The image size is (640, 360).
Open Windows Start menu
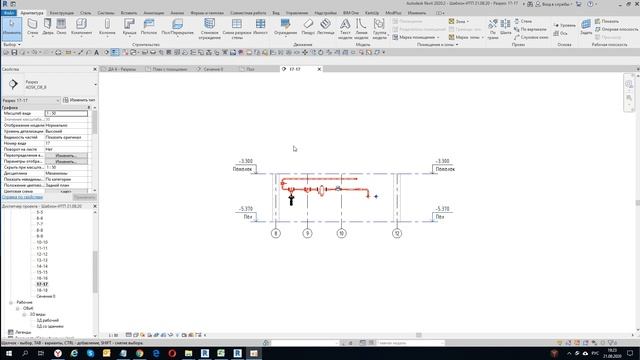[x=8, y=353]
